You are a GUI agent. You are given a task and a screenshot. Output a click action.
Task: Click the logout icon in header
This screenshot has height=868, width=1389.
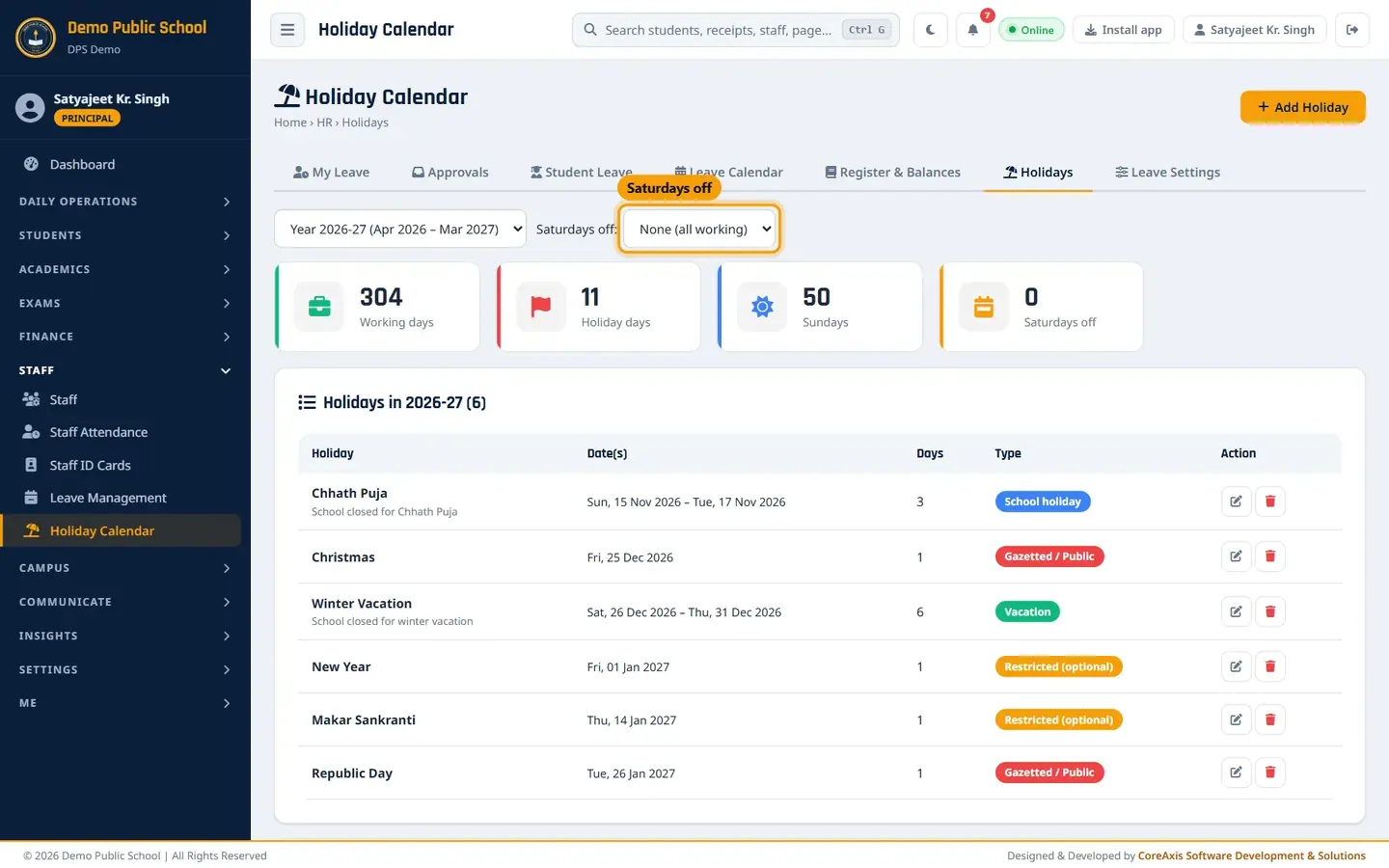(1352, 30)
